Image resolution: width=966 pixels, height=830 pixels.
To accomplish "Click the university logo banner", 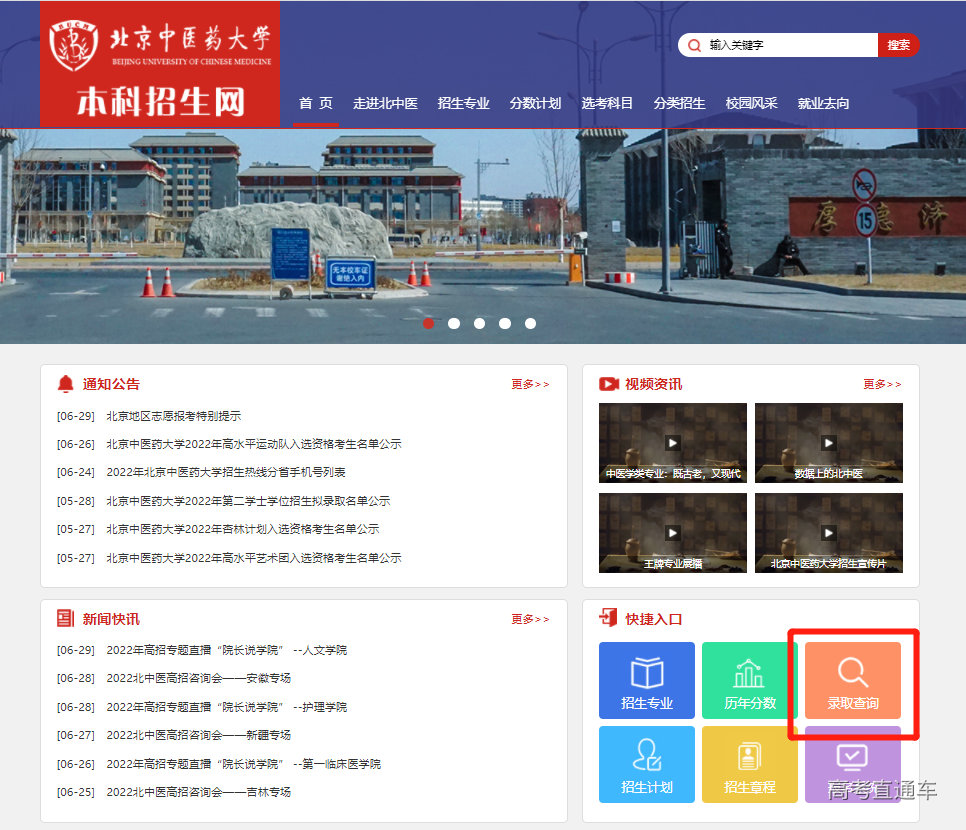I will pos(160,64).
